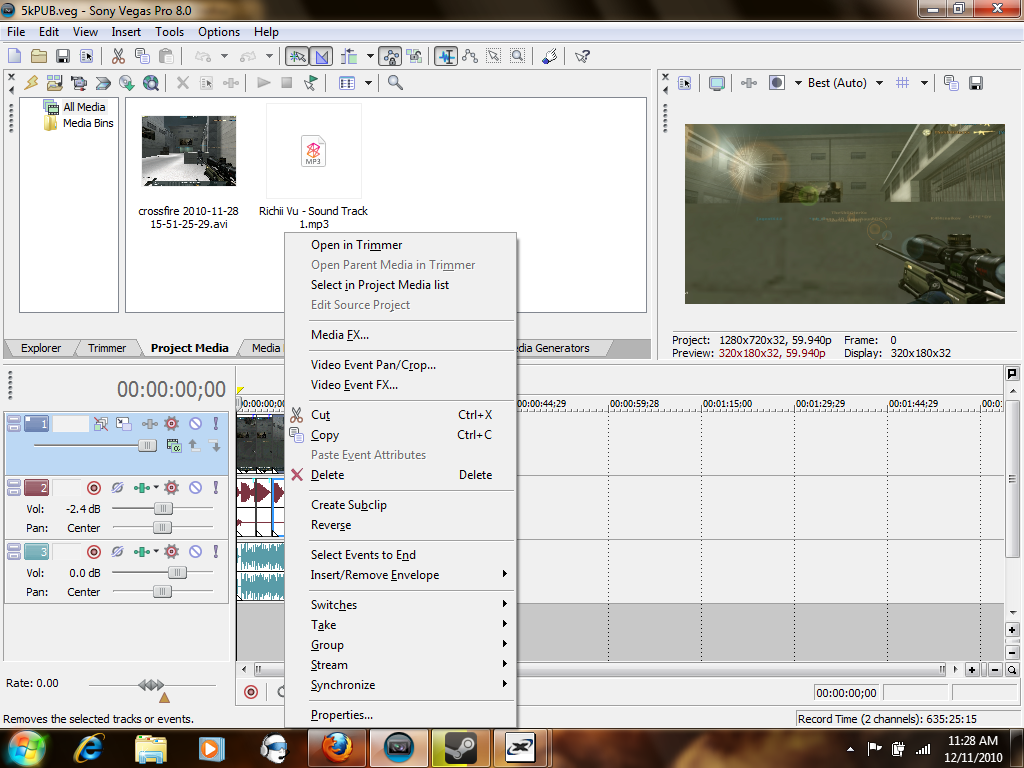Click Open in Trimmer menu entry
Viewport: 1024px width, 768px height.
[356, 245]
